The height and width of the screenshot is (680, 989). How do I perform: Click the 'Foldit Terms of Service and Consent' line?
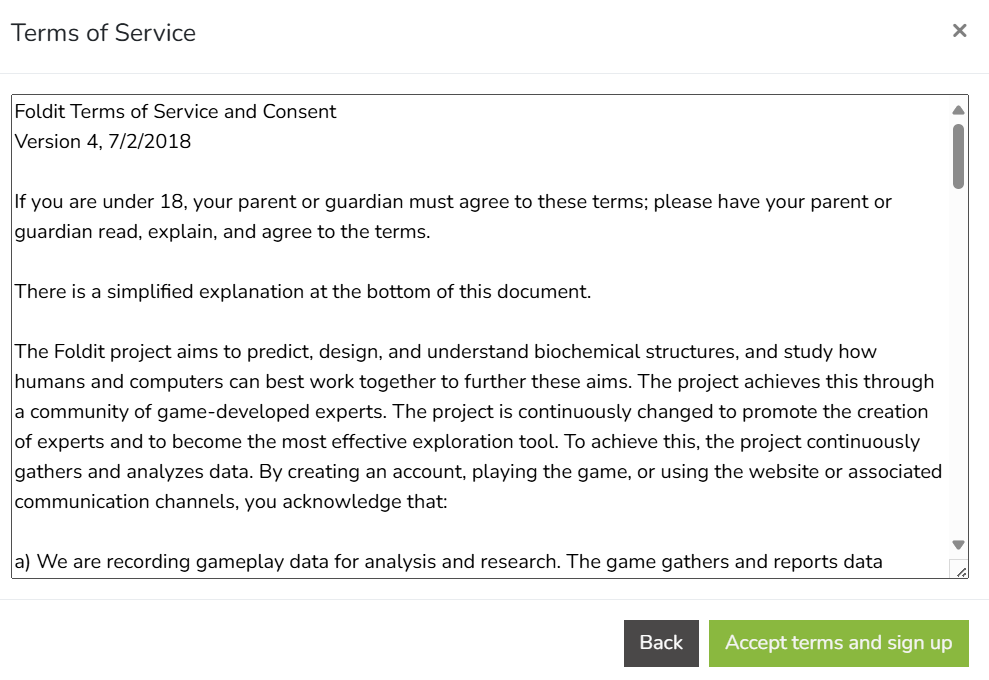175,112
